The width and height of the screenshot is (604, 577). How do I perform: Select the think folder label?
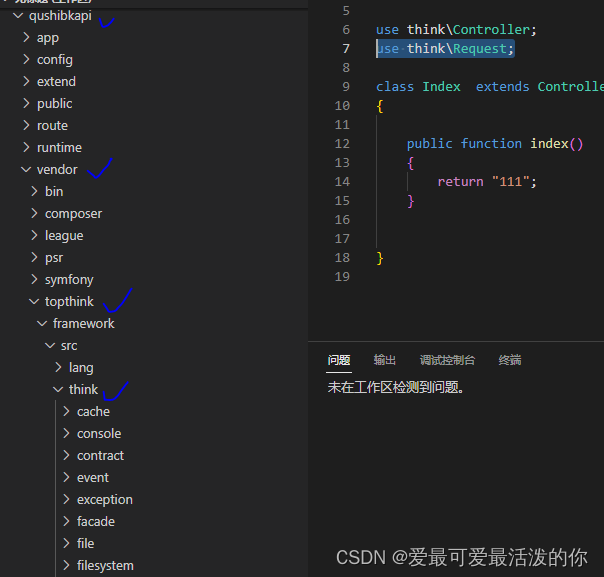pyautogui.click(x=84, y=389)
